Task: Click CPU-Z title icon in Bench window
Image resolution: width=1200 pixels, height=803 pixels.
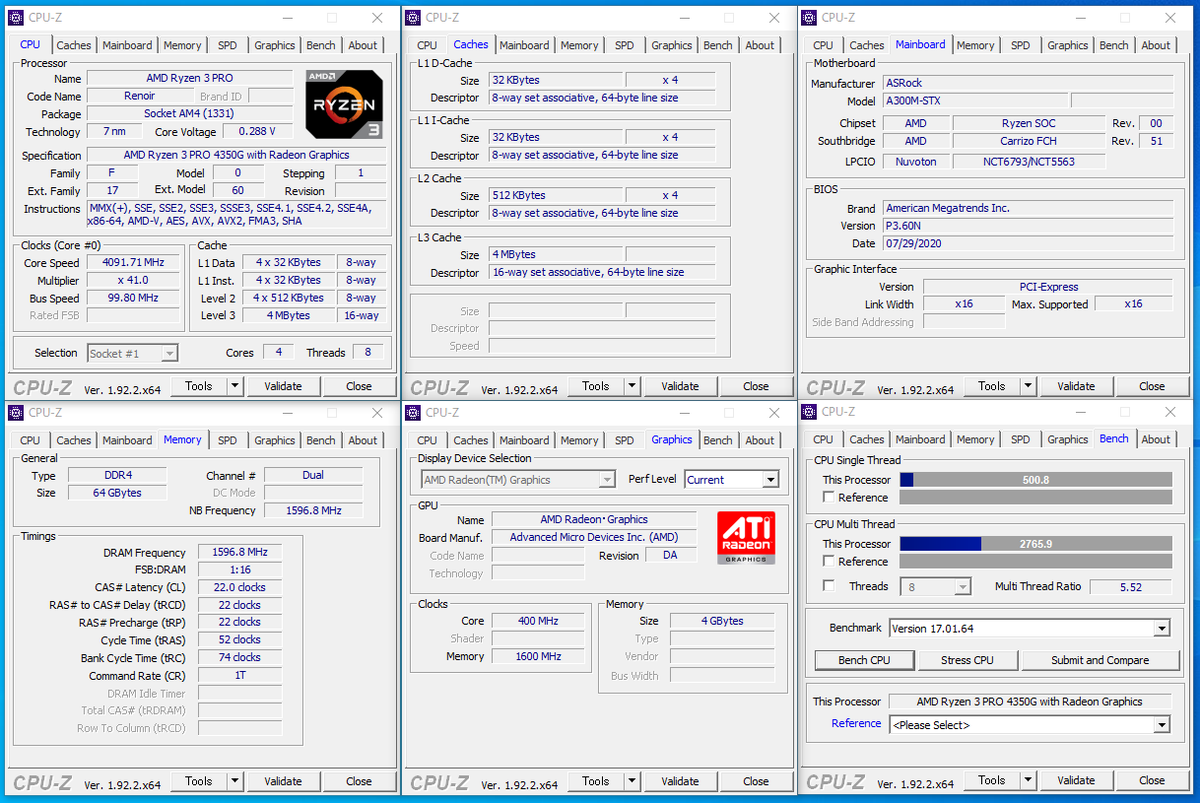Action: pyautogui.click(x=809, y=412)
